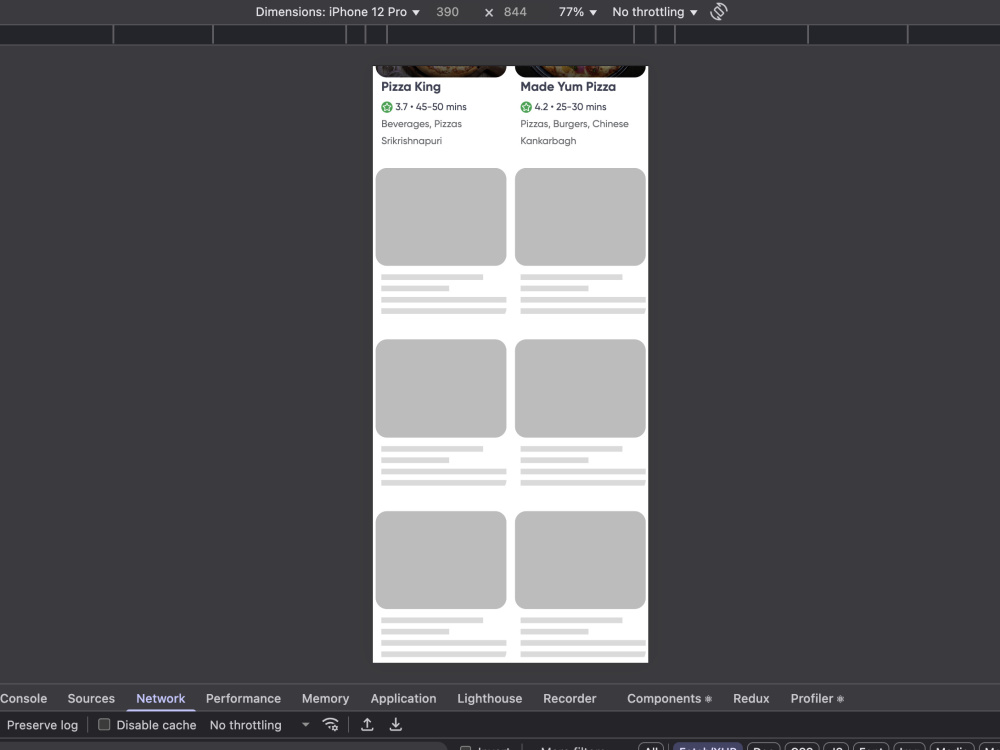
Task: Click the Beverages, Pizzas cuisine text
Action: click(x=422, y=124)
